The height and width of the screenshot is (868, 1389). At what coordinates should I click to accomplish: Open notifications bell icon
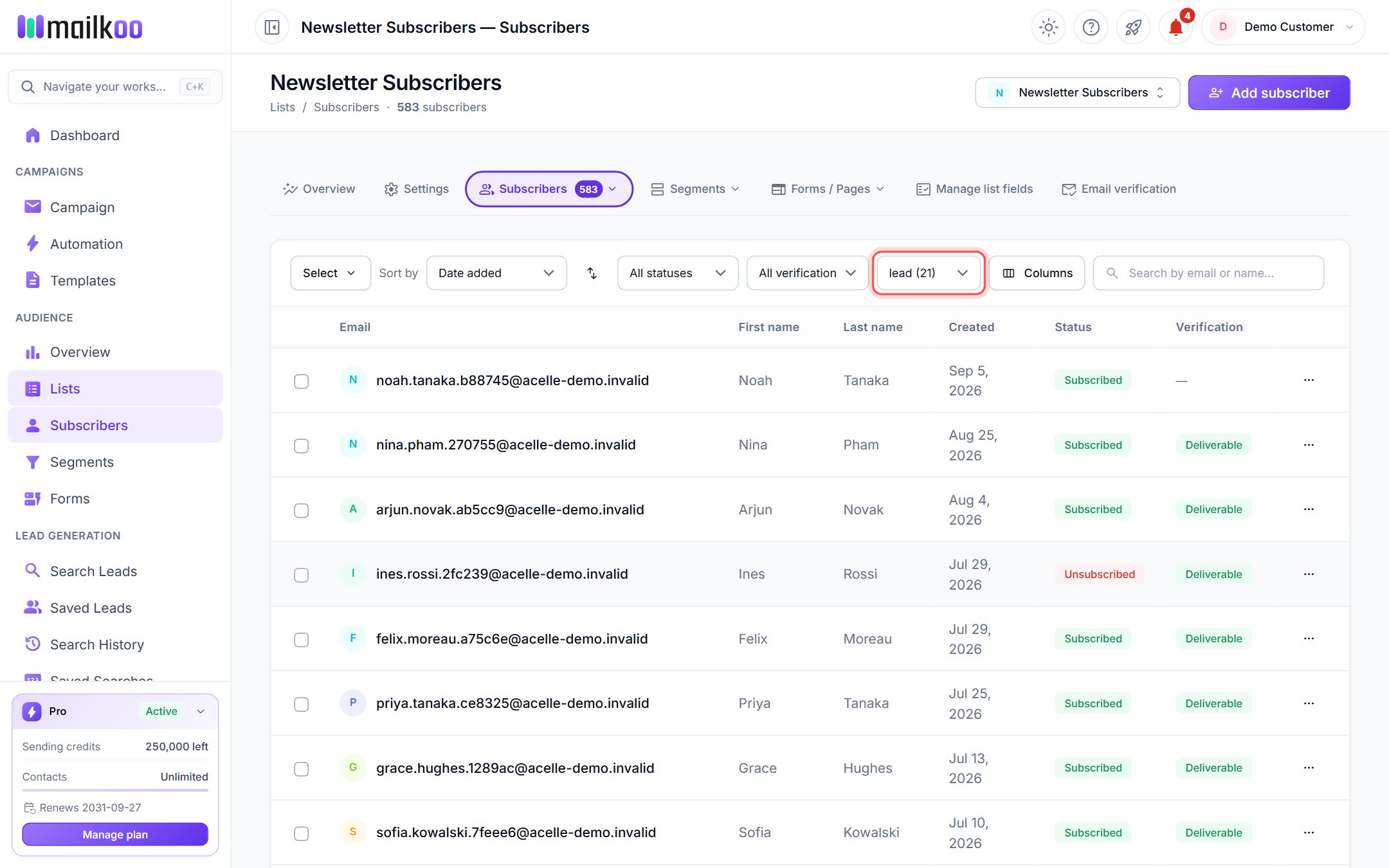coord(1176,27)
